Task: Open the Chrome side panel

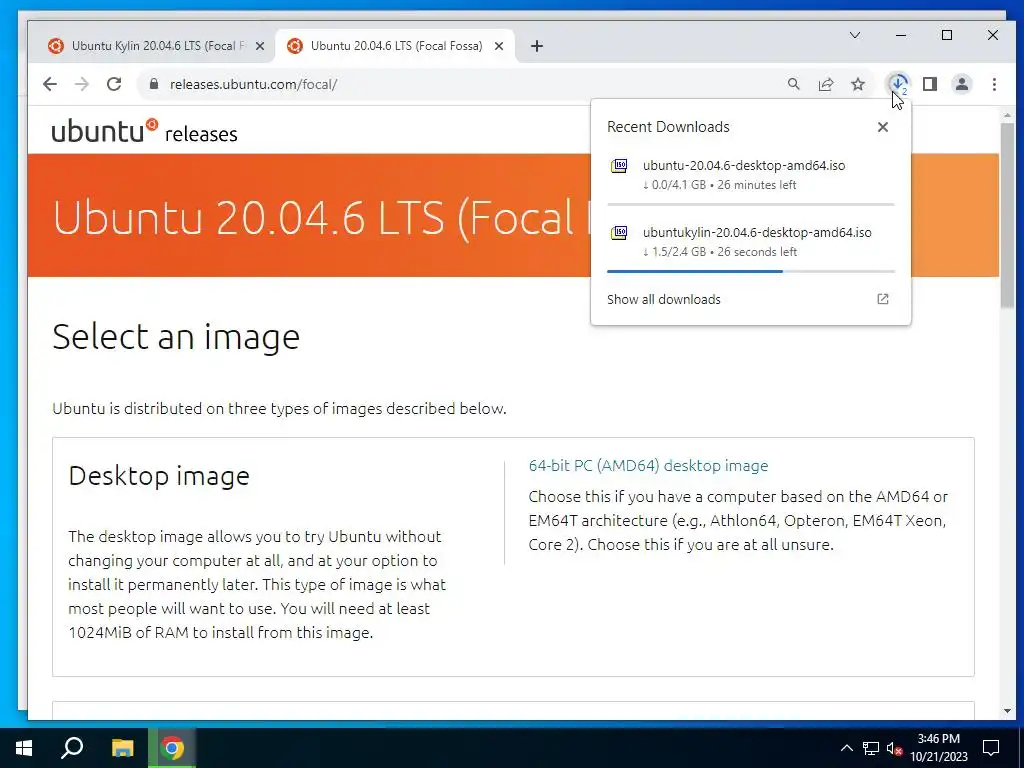Action: click(930, 84)
